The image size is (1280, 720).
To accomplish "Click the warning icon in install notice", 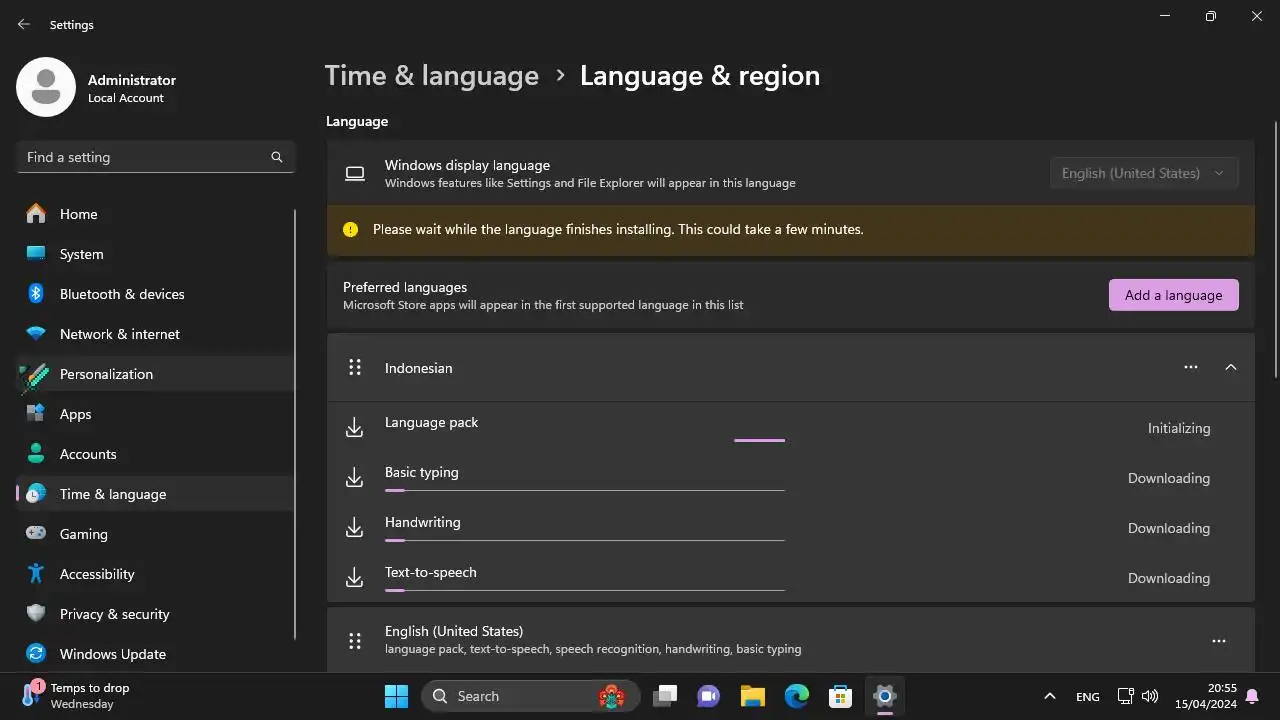I will click(x=350, y=229).
